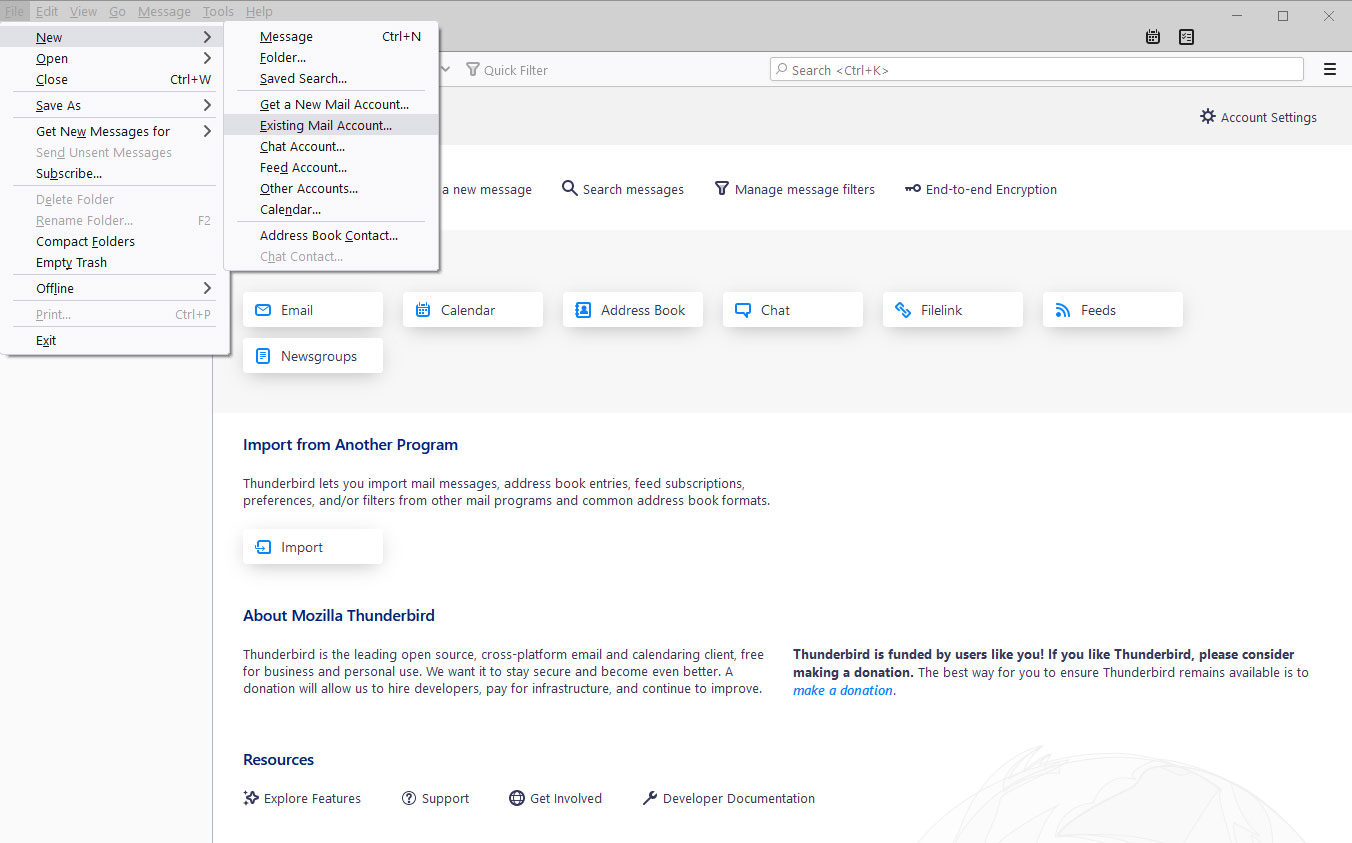Choose Address Book Contact... entry

[x=331, y=235]
